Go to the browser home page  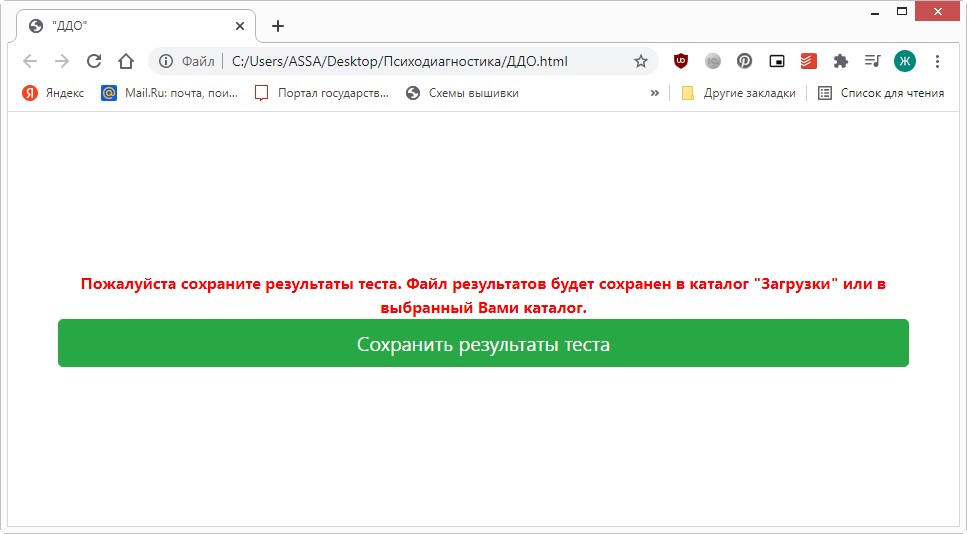[125, 61]
